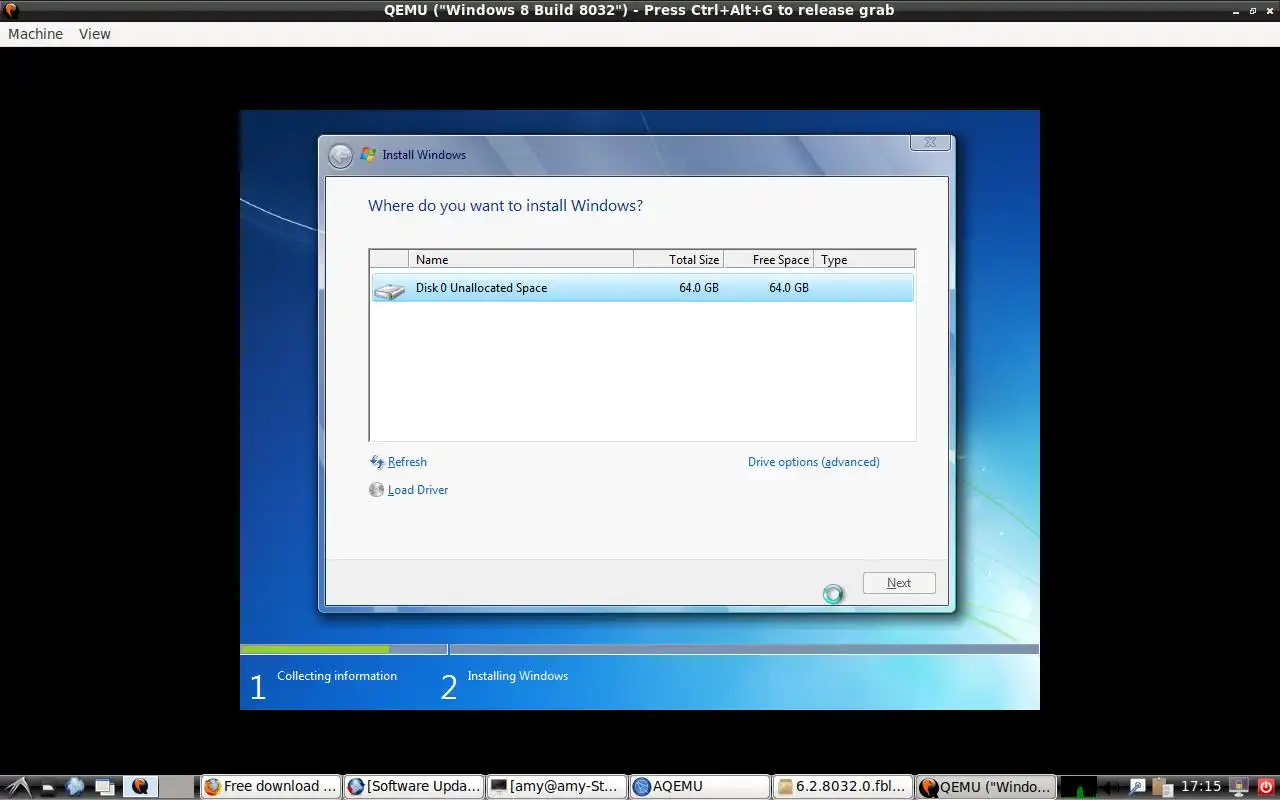Click the show desktop windows icon
The height and width of the screenshot is (800, 1280).
coord(104,787)
